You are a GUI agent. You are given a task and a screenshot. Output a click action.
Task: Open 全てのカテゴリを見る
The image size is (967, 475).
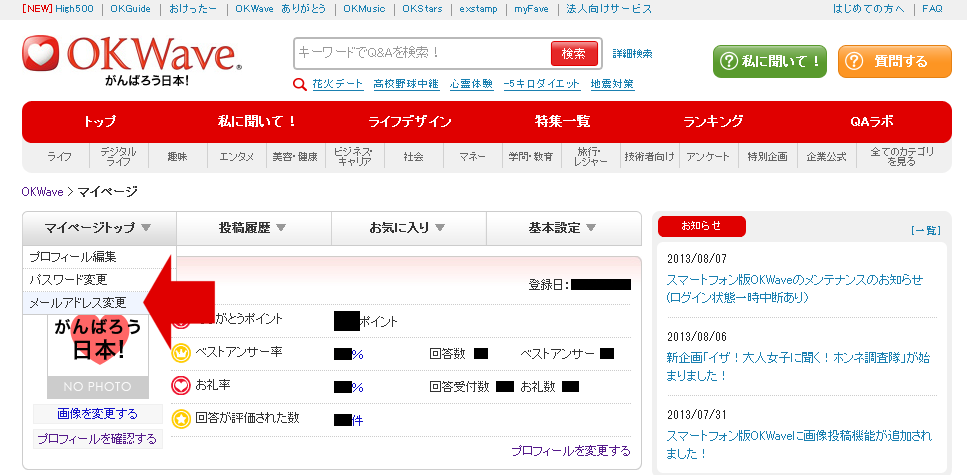pos(902,157)
